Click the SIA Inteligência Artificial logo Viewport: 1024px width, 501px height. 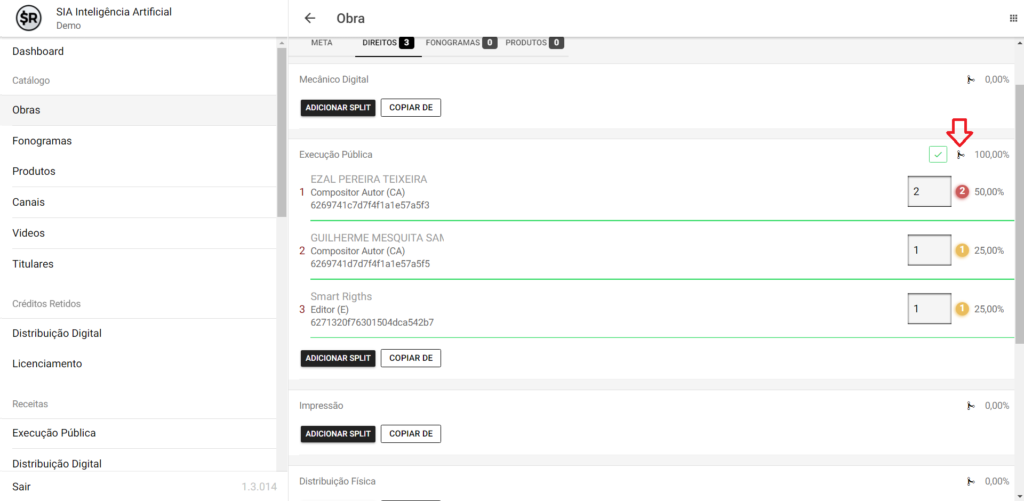[29, 18]
